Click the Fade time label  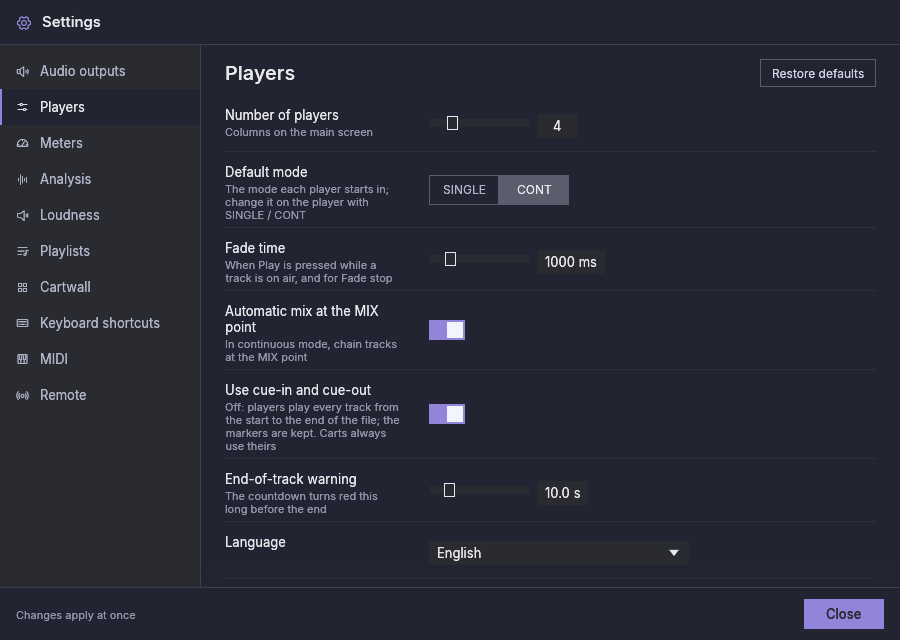pos(255,249)
